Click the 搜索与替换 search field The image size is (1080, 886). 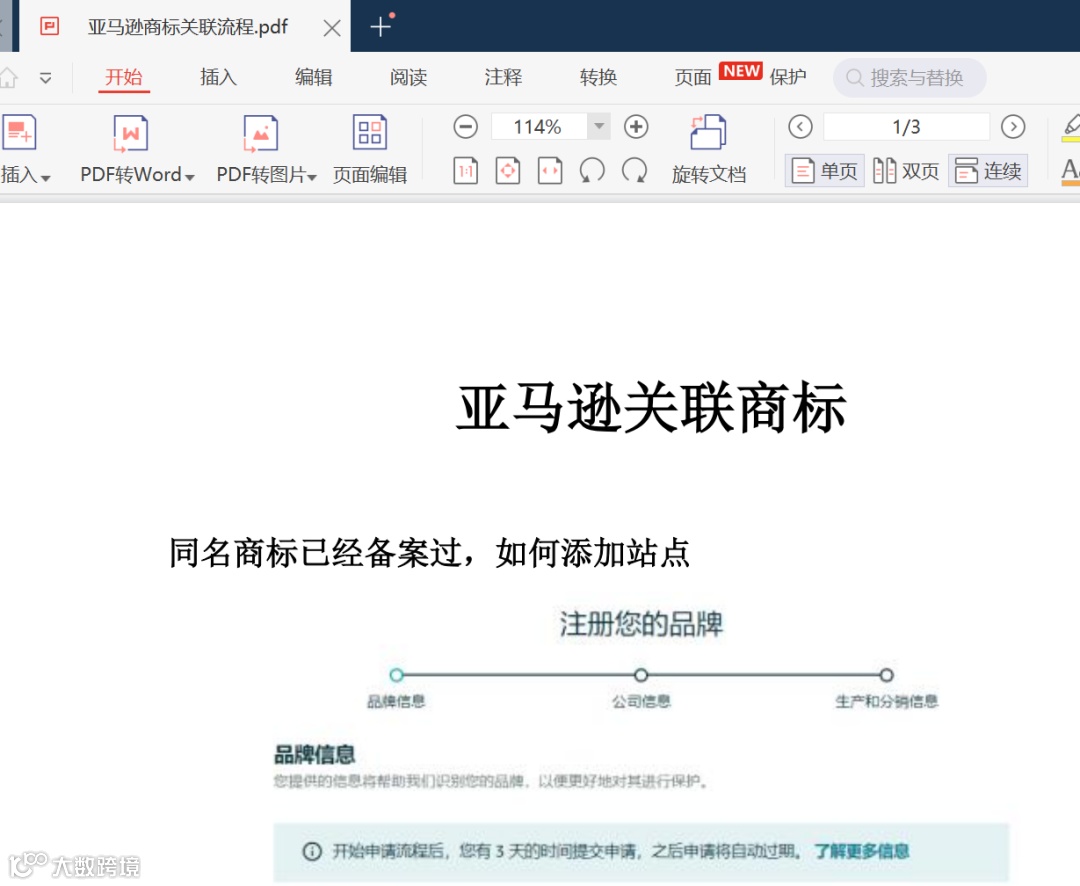tap(909, 77)
